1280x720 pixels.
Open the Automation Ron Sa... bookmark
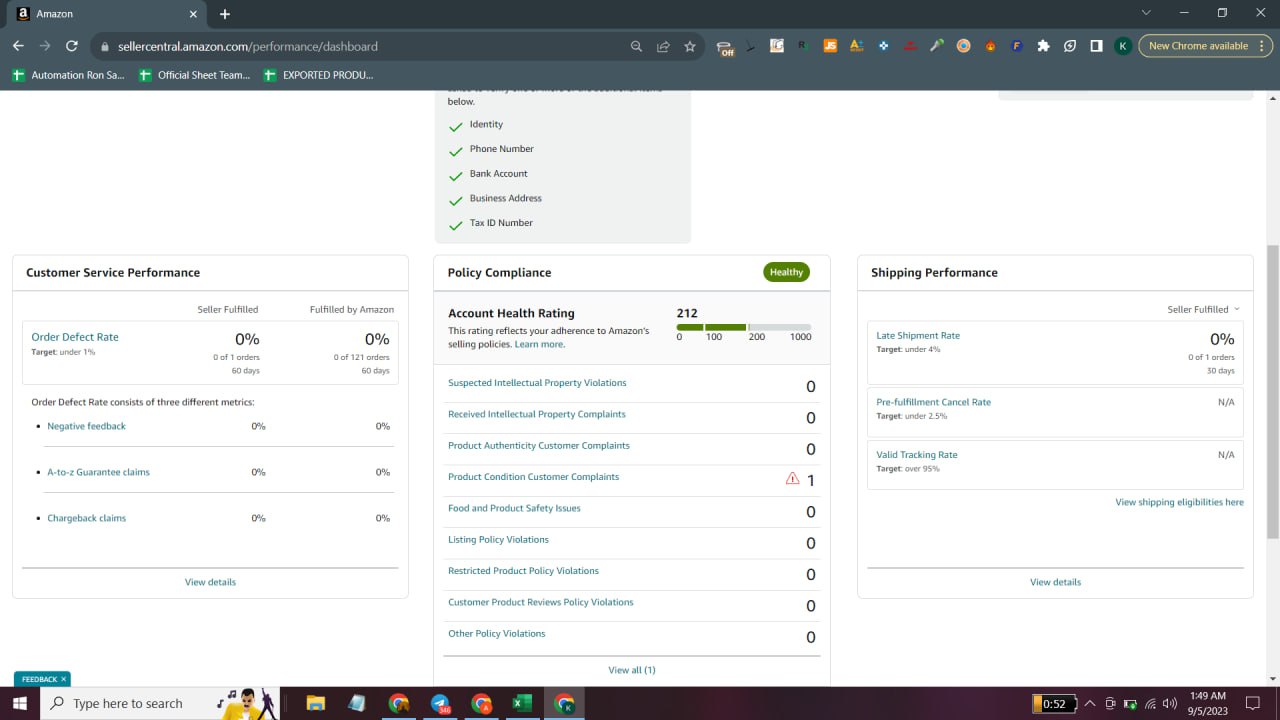69,75
